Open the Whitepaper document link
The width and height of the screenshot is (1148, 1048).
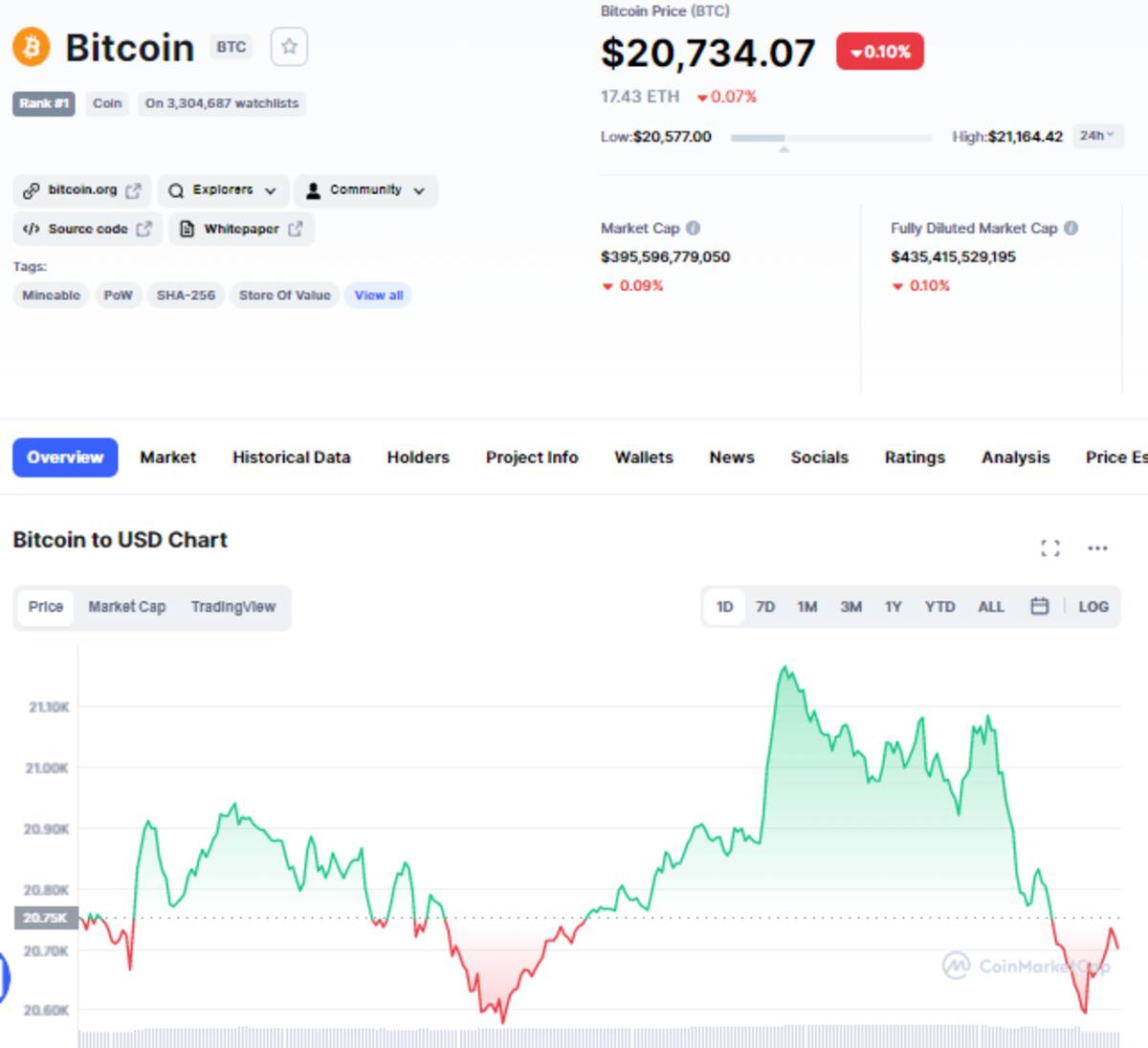242,229
